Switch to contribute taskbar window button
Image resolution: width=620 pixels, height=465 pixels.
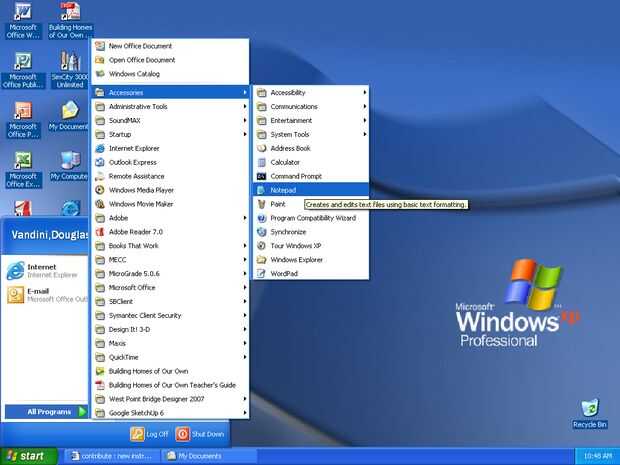click(112, 456)
